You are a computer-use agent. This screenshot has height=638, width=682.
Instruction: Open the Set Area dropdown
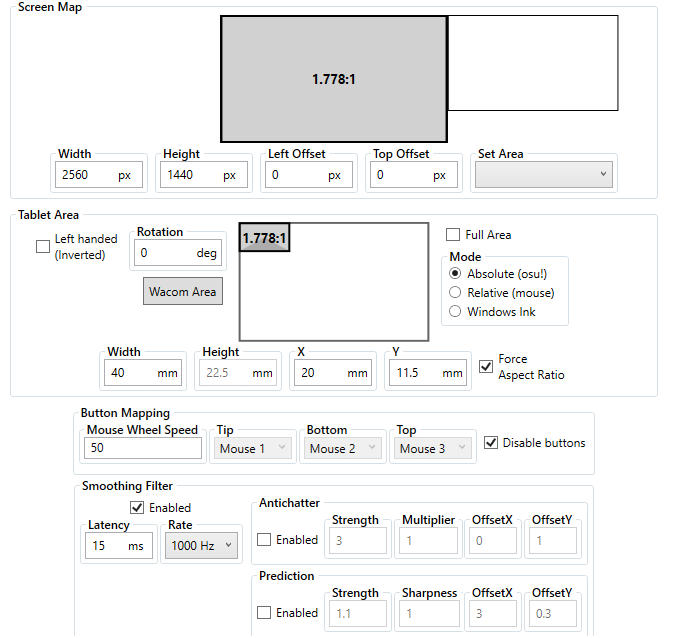543,175
